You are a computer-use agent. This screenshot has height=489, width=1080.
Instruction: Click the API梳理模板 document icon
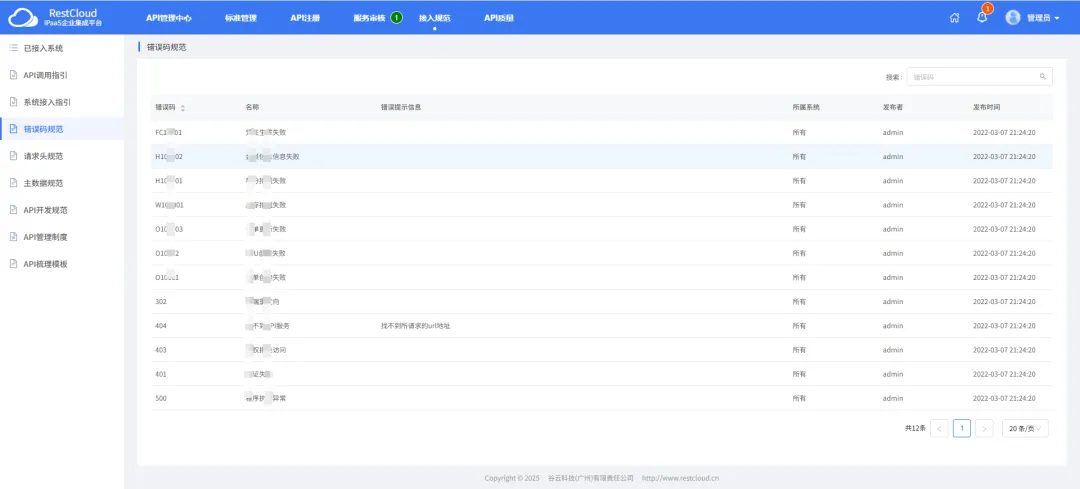click(12, 264)
